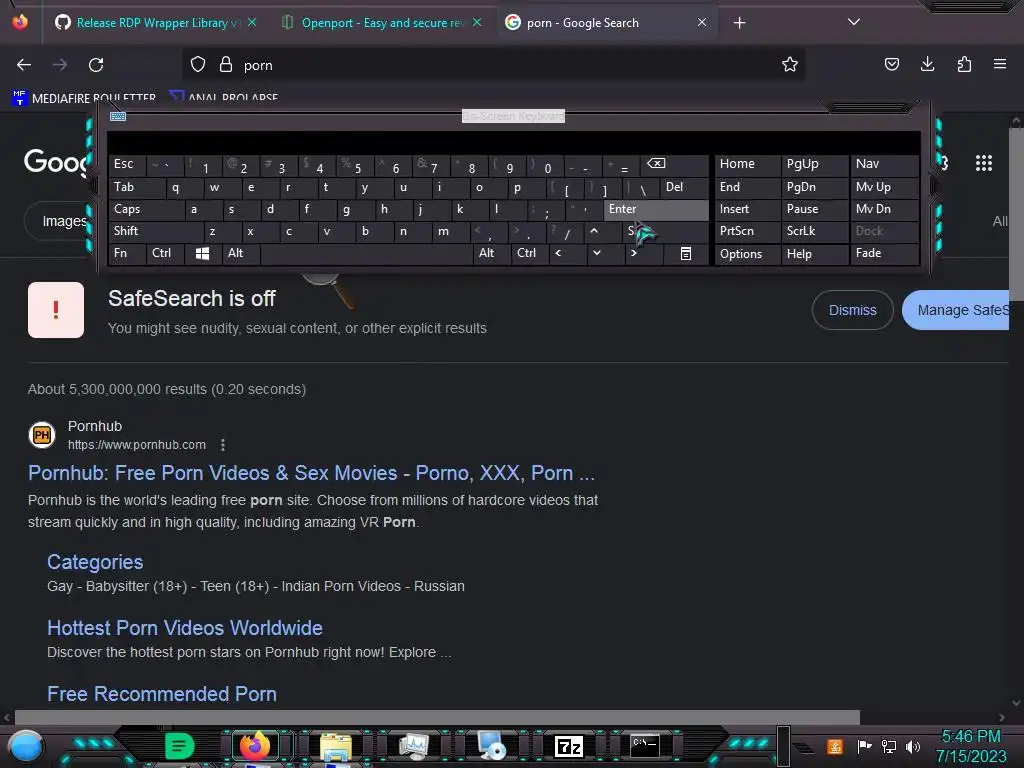Click the vertical page scrollbar on the right
The image size is (1024, 768).
1016,212
